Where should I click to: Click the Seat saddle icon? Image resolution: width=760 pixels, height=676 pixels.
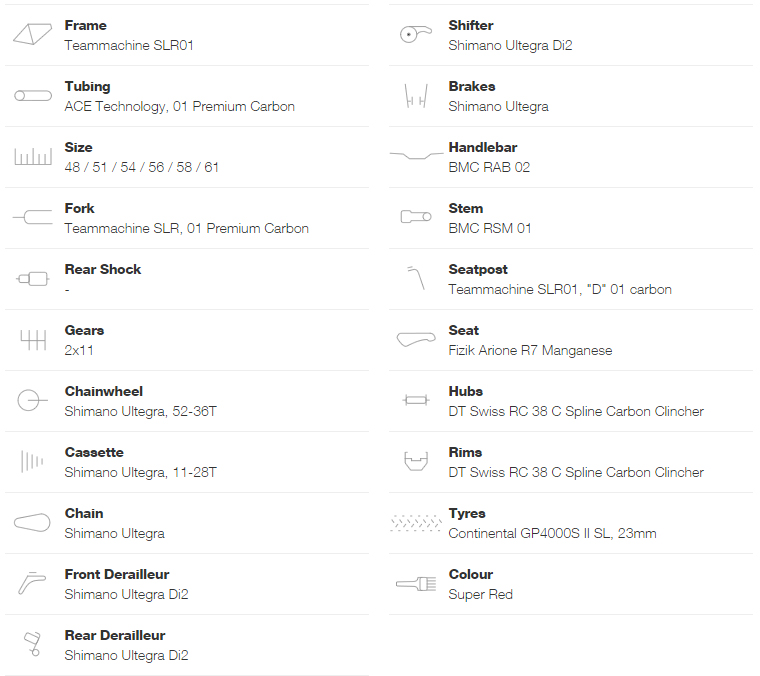(416, 340)
